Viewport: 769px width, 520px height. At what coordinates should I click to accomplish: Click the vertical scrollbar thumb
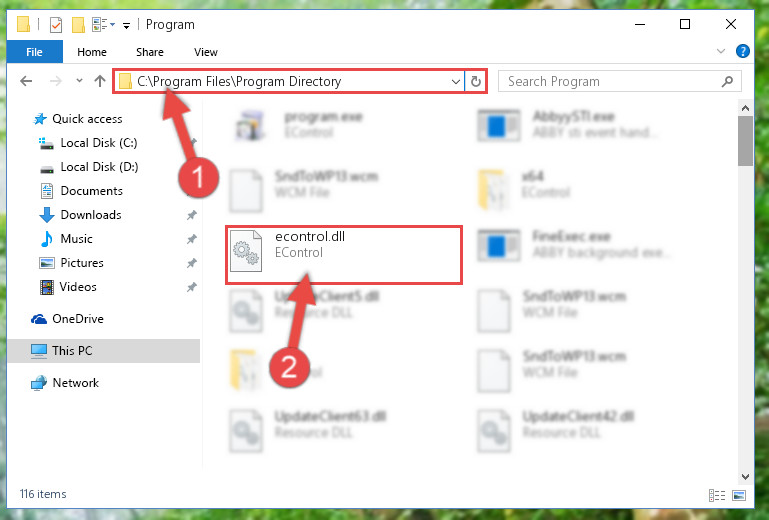click(745, 141)
